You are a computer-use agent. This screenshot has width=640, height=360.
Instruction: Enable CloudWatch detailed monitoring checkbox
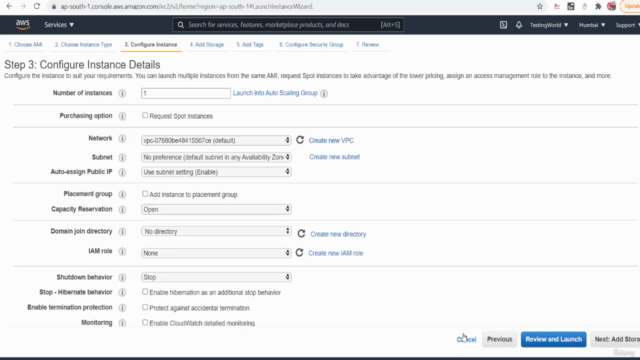pyautogui.click(x=145, y=322)
